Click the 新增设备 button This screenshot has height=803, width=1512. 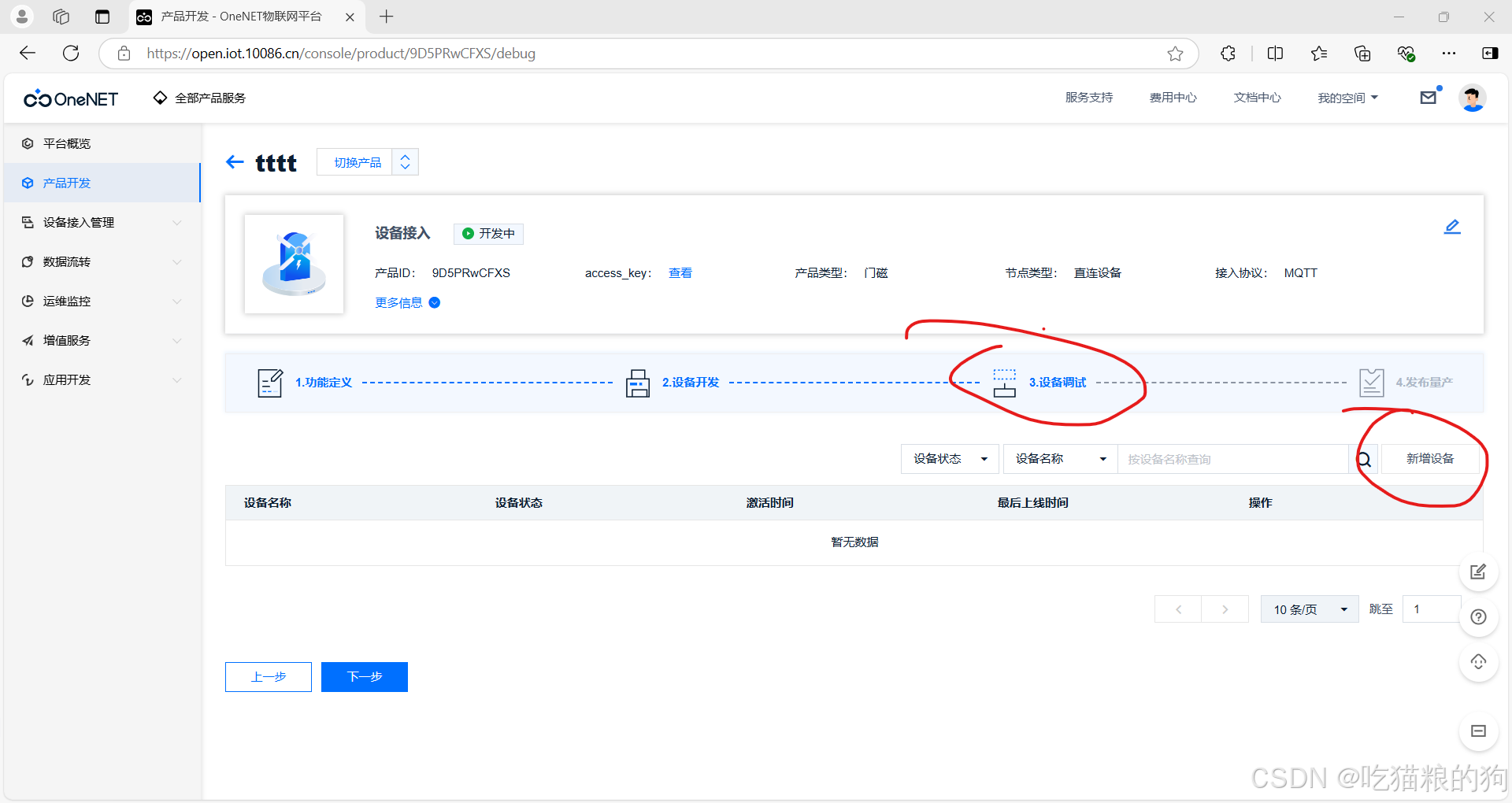point(1429,458)
